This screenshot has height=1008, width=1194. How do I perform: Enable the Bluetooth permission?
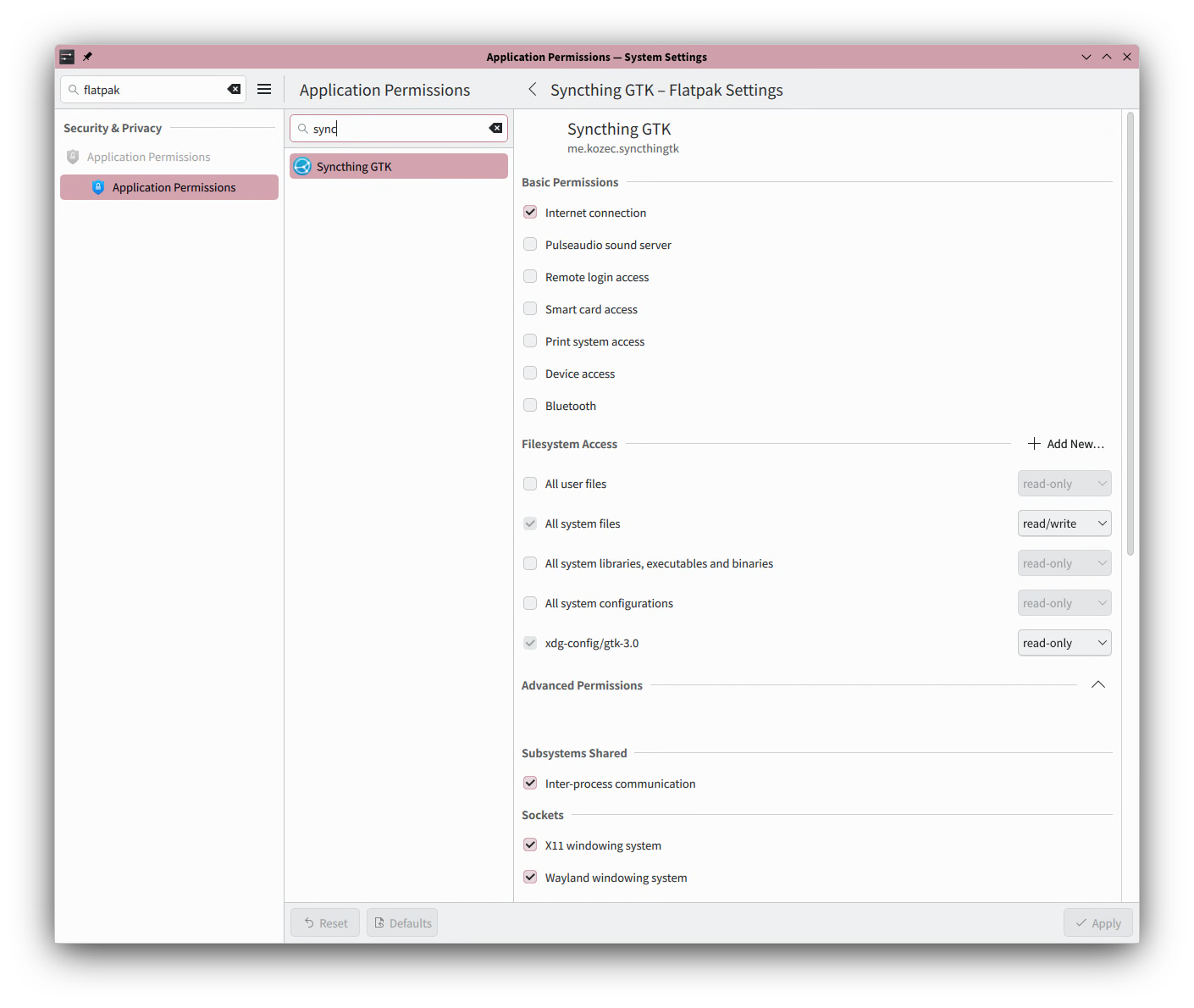click(530, 405)
